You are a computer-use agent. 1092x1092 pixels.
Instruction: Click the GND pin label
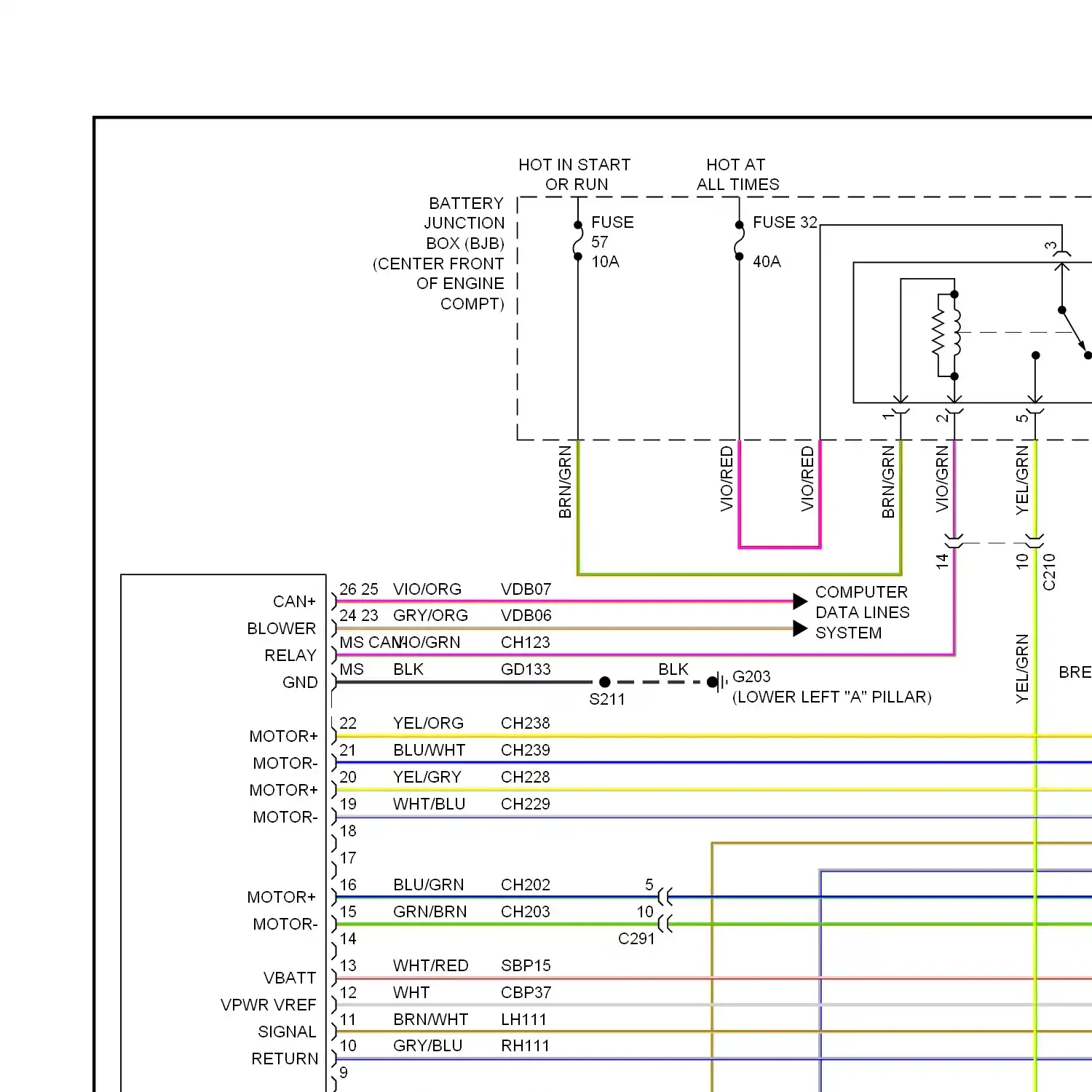[300, 682]
